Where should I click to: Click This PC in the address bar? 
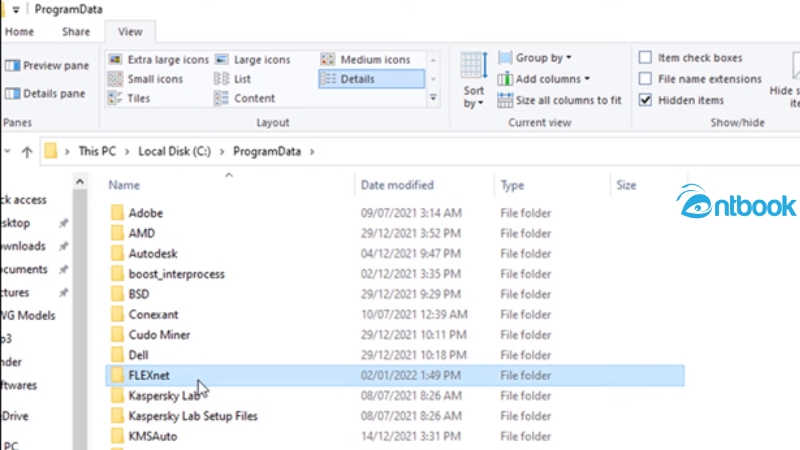pyautogui.click(x=97, y=152)
